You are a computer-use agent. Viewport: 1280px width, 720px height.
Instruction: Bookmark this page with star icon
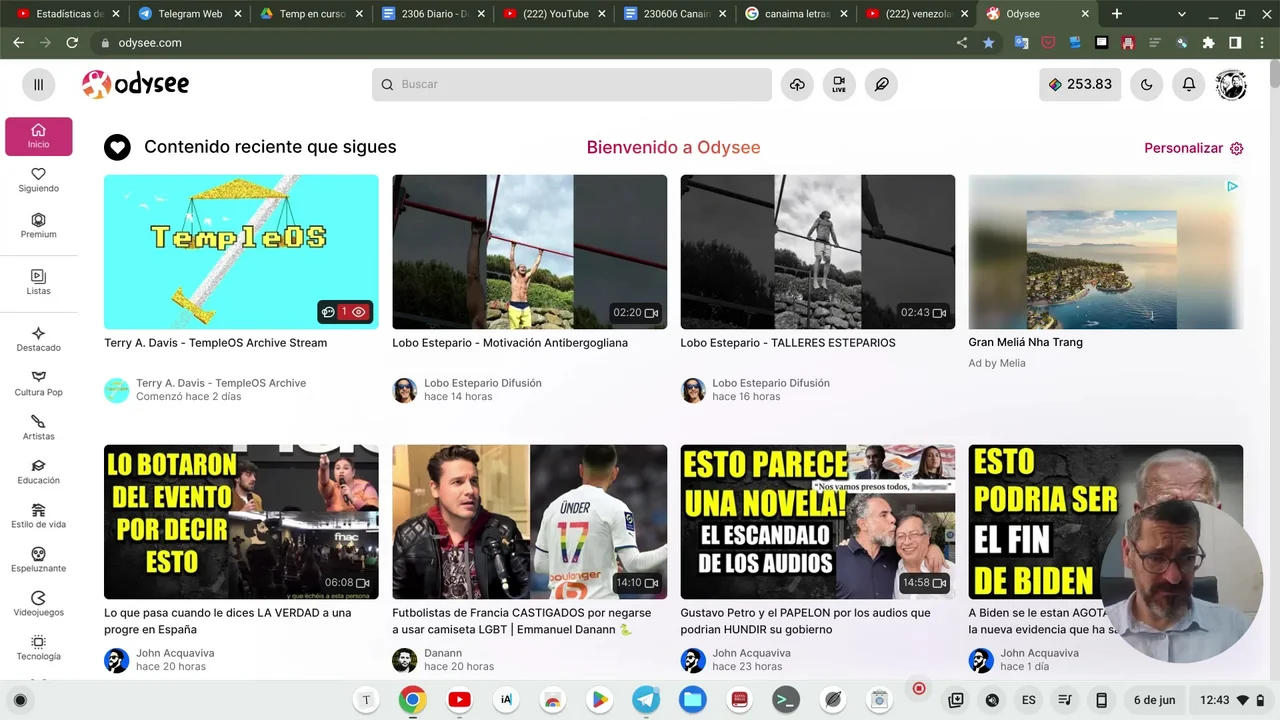(989, 43)
